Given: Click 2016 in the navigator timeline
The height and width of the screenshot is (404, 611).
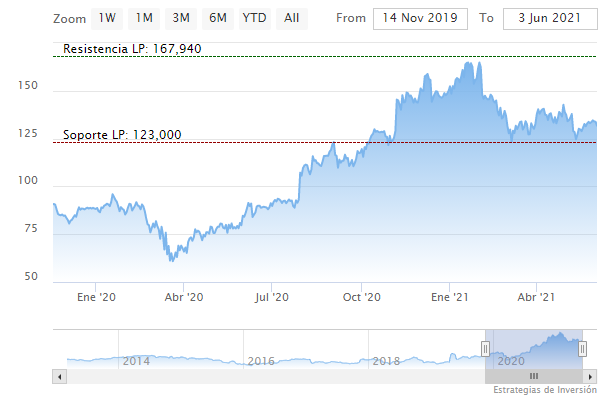Looking at the screenshot, I should tap(261, 360).
